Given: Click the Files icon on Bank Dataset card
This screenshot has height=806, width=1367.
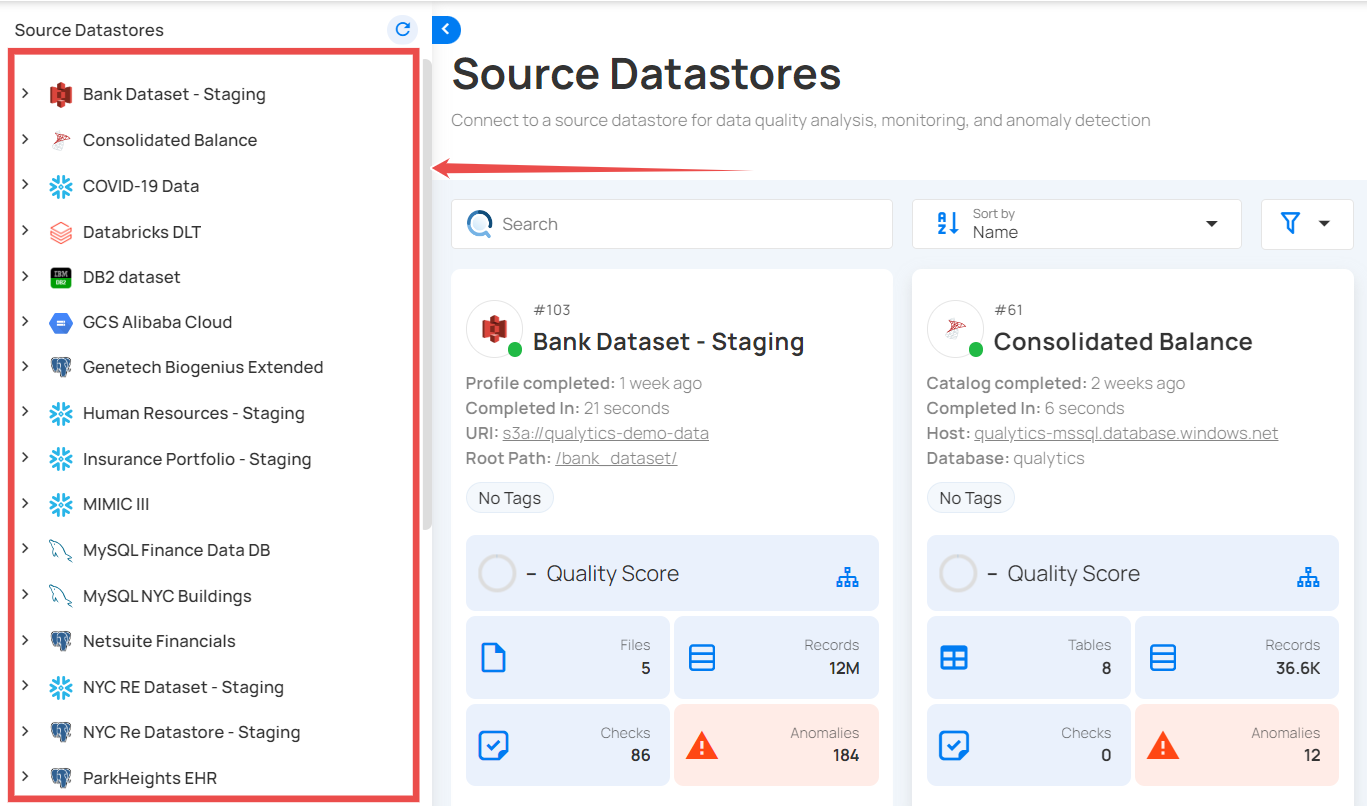Looking at the screenshot, I should click(x=493, y=657).
